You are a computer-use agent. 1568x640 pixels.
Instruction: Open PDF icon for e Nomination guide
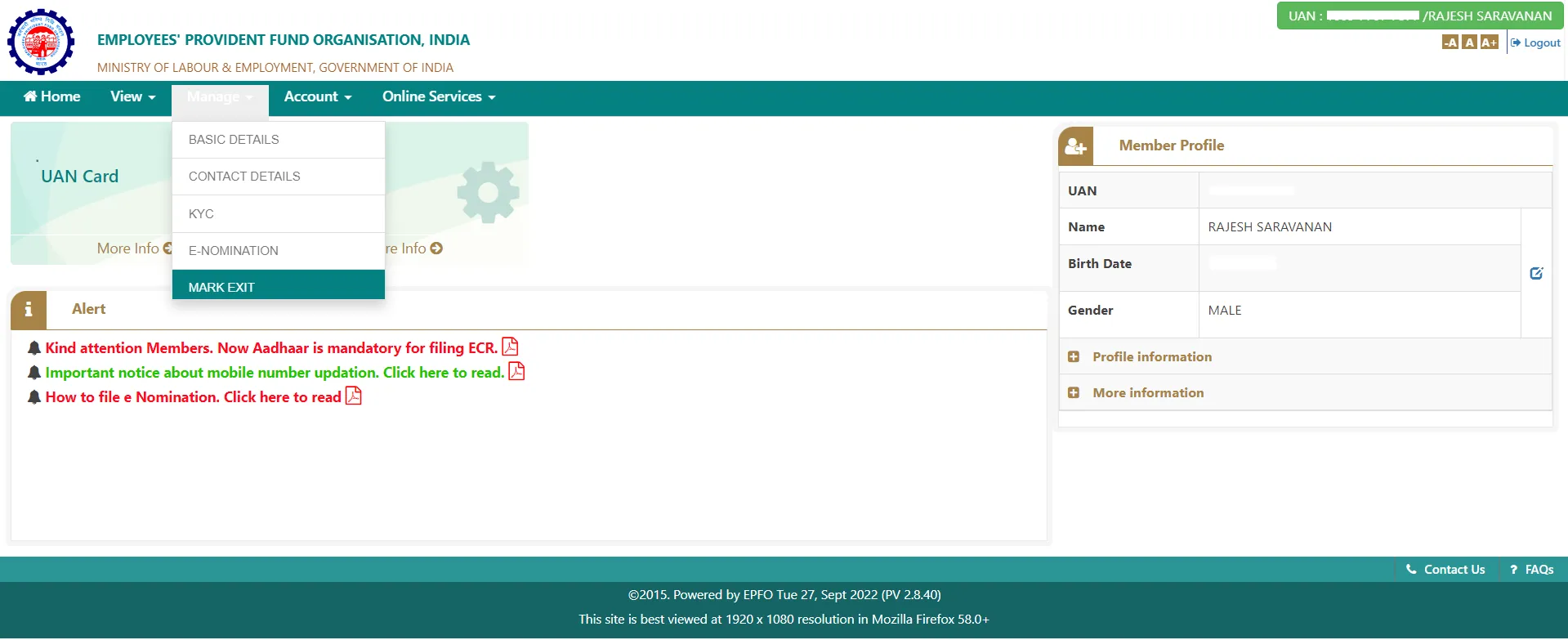(x=353, y=396)
